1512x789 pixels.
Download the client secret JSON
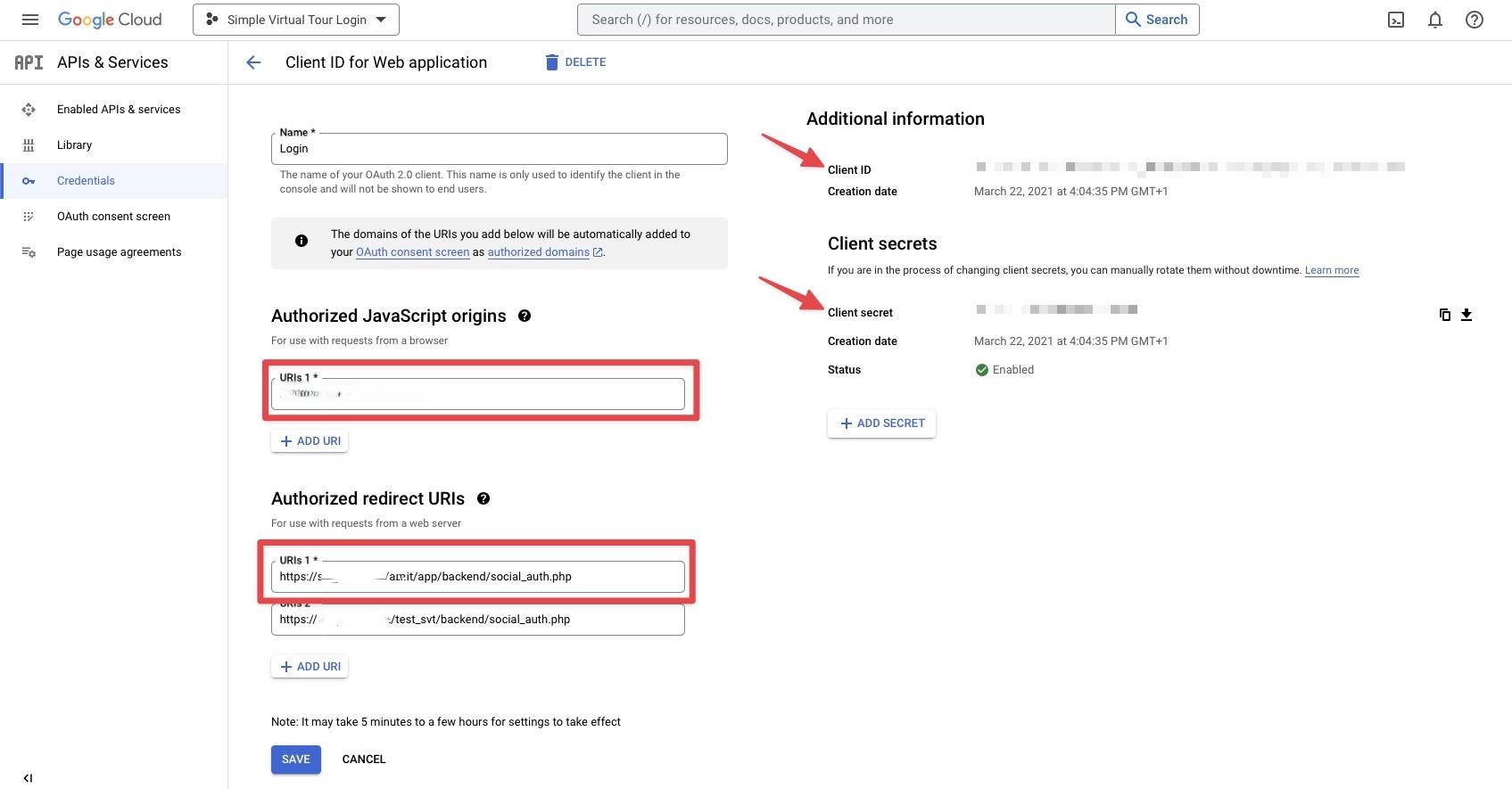(1467, 315)
